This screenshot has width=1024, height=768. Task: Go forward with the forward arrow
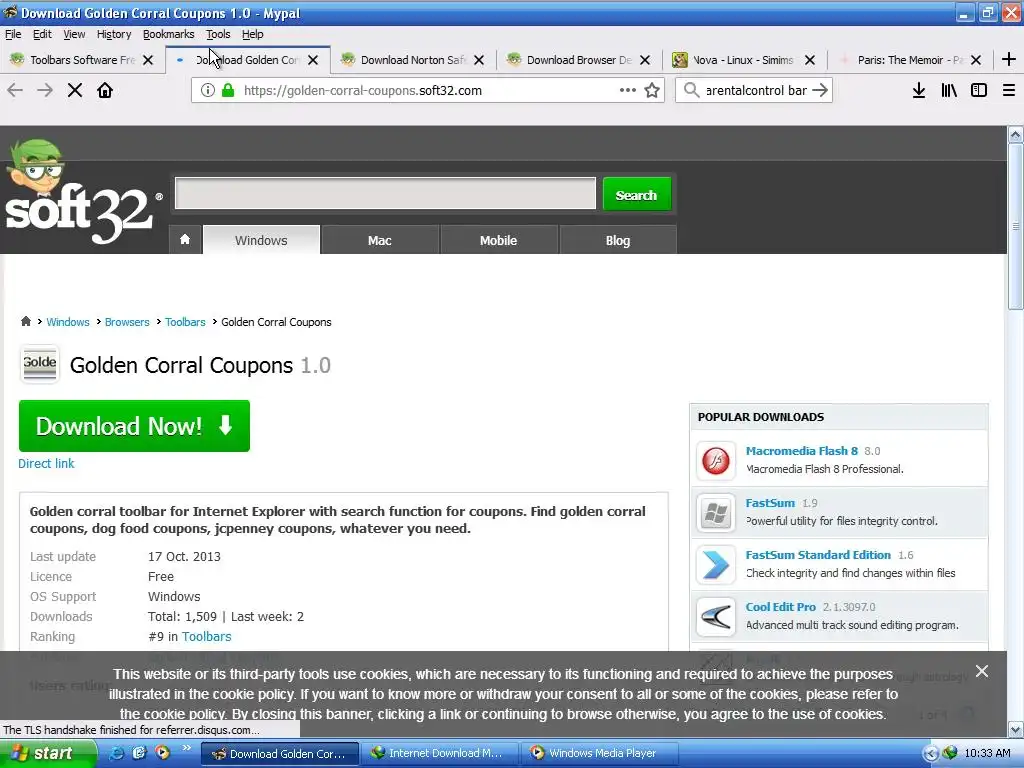(x=45, y=90)
